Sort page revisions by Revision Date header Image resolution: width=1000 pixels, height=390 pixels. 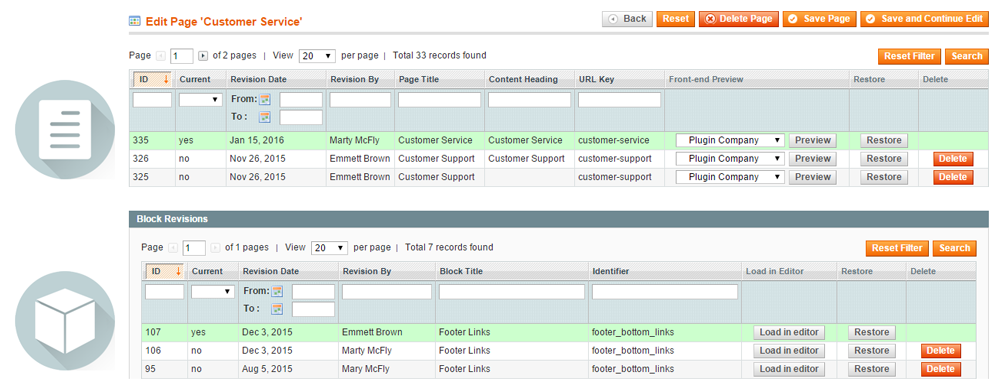(x=258, y=80)
